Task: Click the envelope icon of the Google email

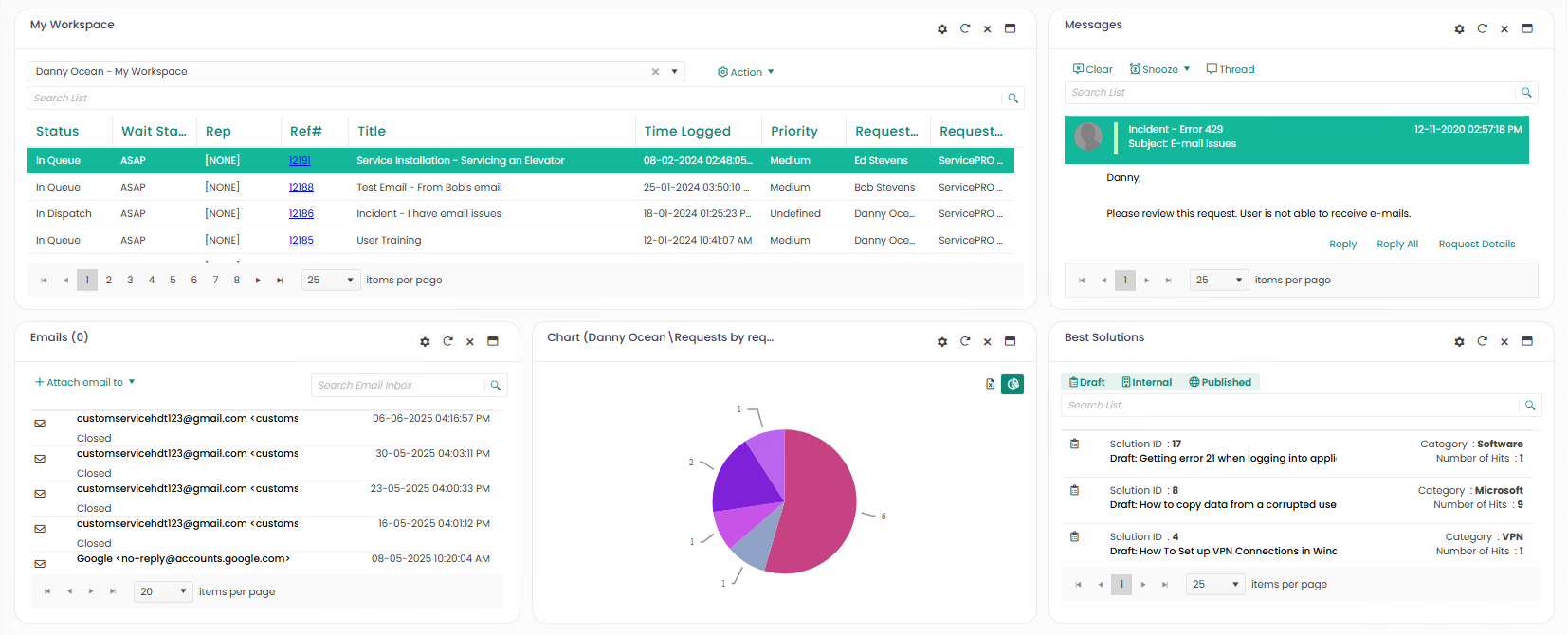Action: pos(40,564)
